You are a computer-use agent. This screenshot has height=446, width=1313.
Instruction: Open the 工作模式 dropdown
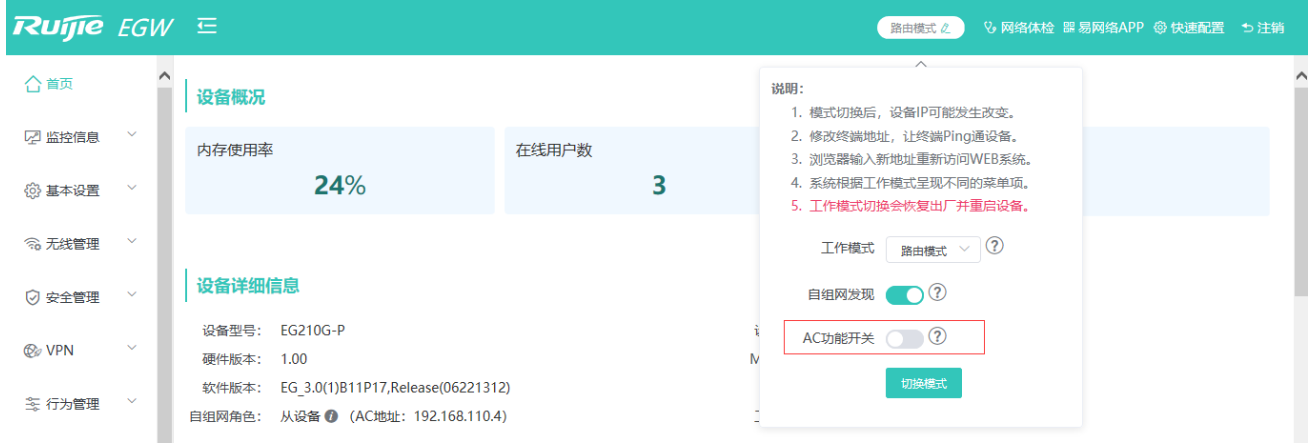tap(933, 250)
